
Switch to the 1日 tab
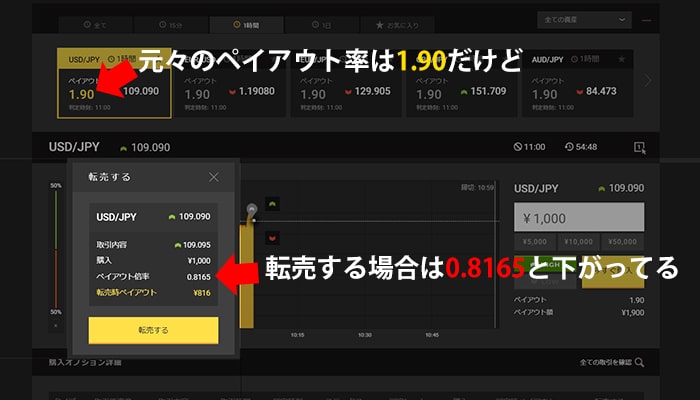pyautogui.click(x=322, y=25)
